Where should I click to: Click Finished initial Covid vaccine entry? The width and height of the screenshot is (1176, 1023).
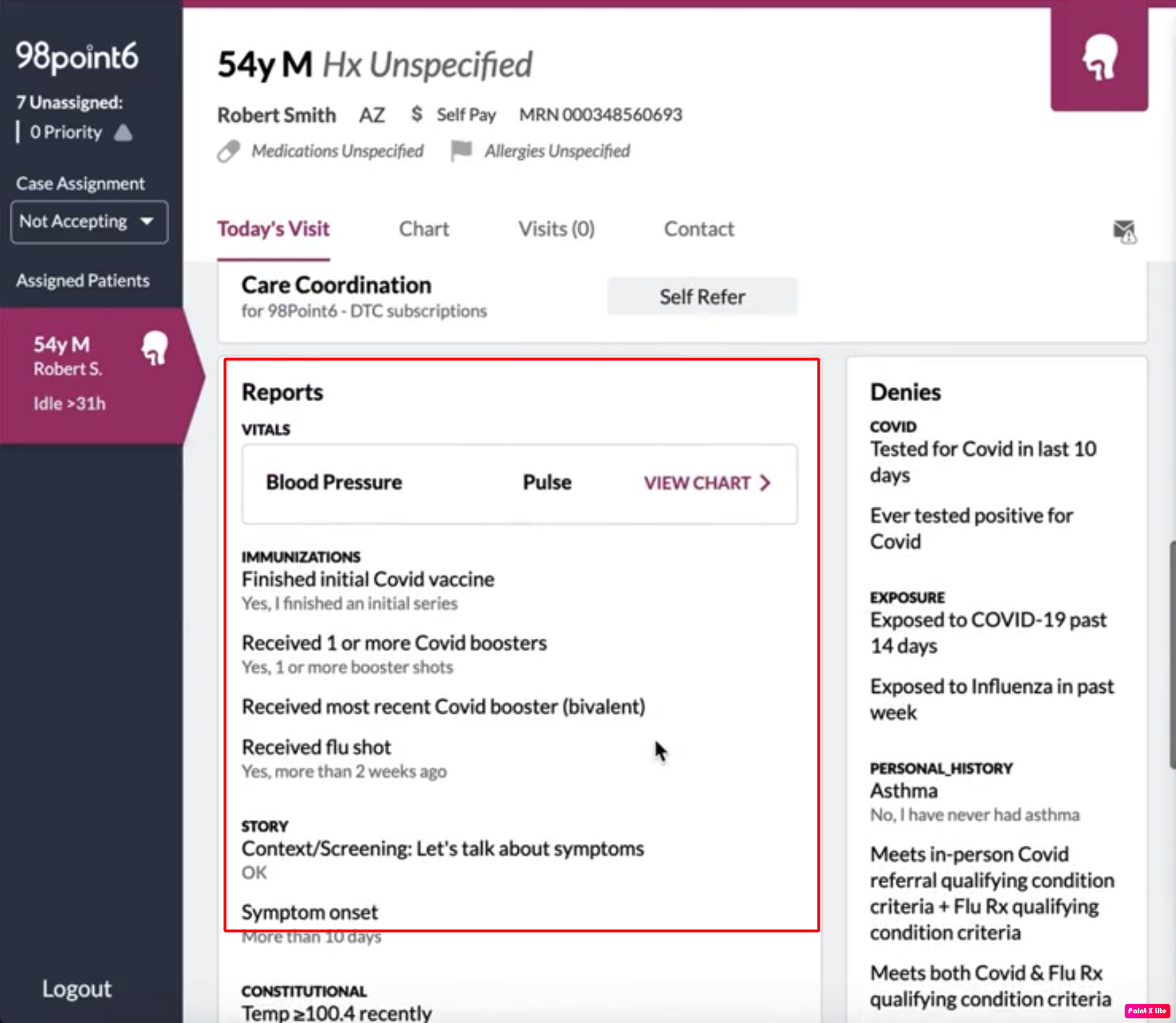[x=368, y=580]
